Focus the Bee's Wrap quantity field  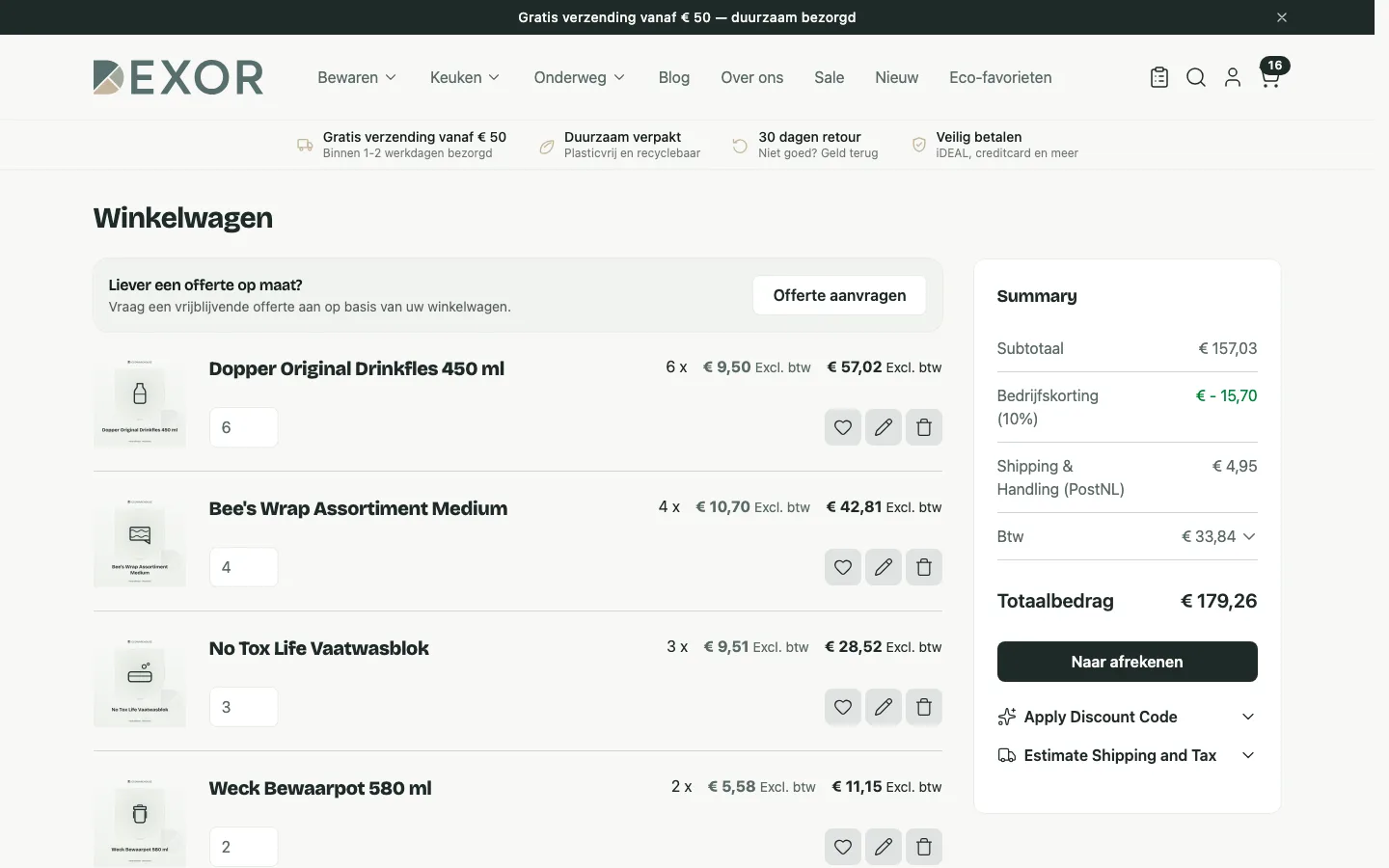point(244,567)
